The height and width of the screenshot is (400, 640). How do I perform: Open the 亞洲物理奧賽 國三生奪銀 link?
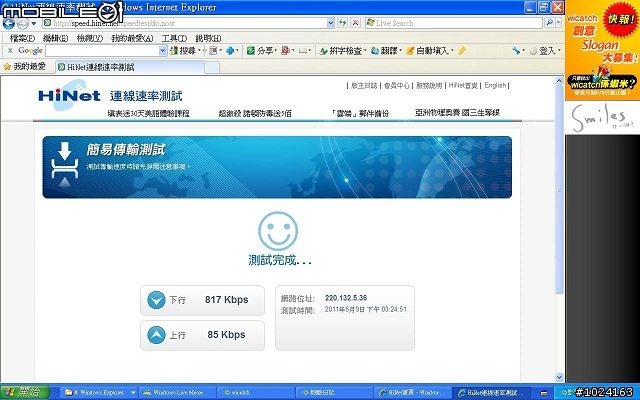click(457, 113)
